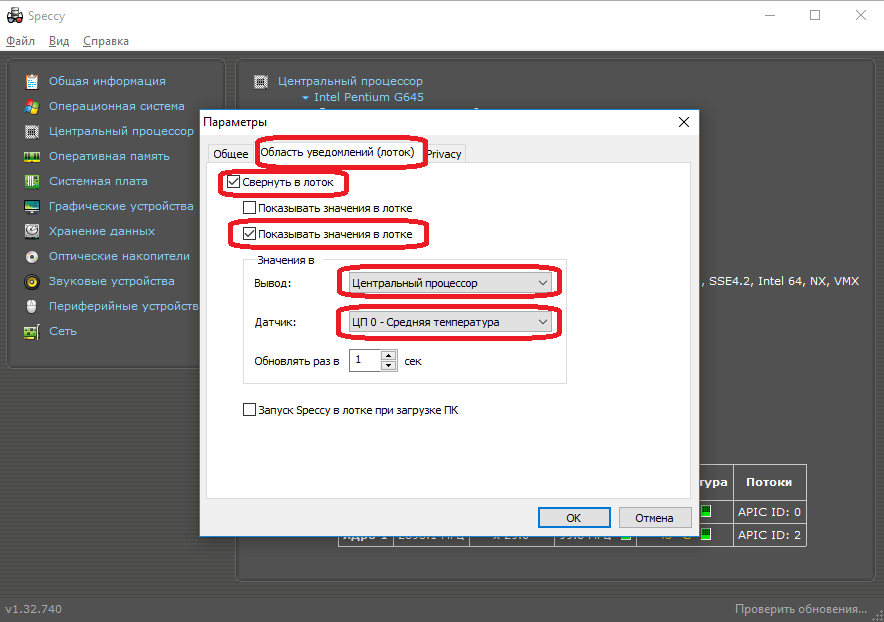Open the Звуковые устройства speaker icon
884x622 pixels.
point(31,281)
